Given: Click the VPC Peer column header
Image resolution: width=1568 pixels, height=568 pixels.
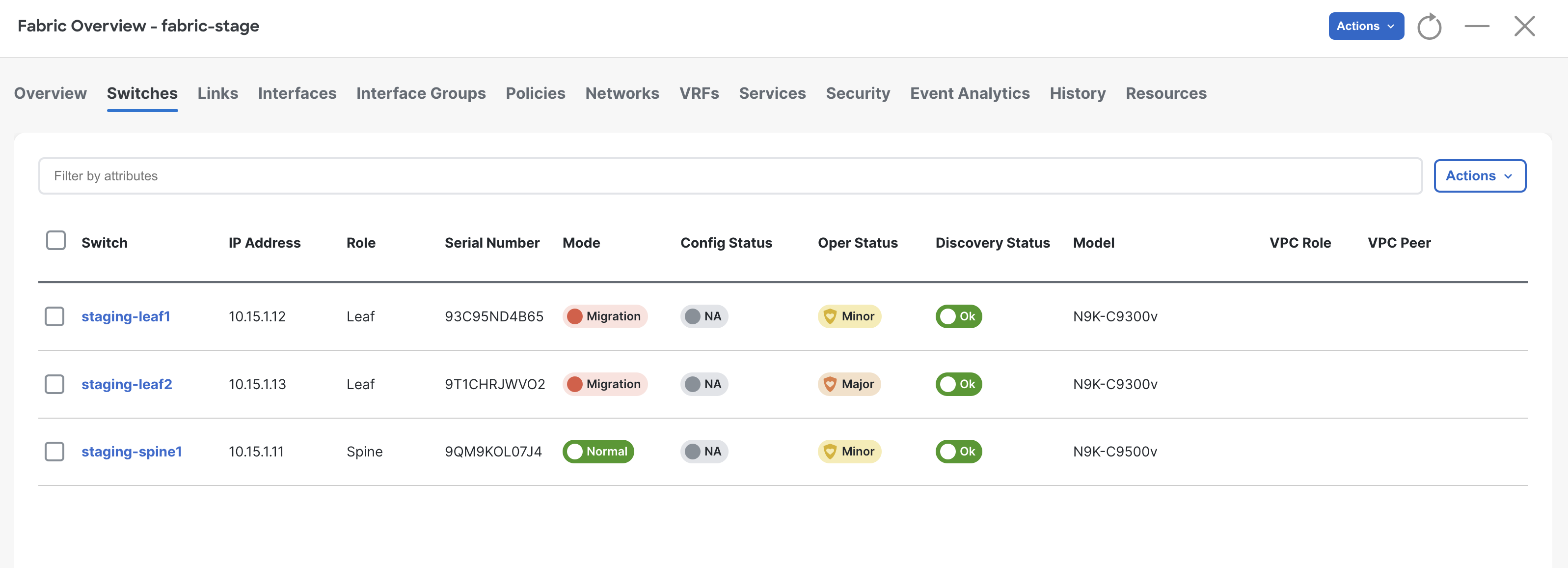Looking at the screenshot, I should point(1400,243).
